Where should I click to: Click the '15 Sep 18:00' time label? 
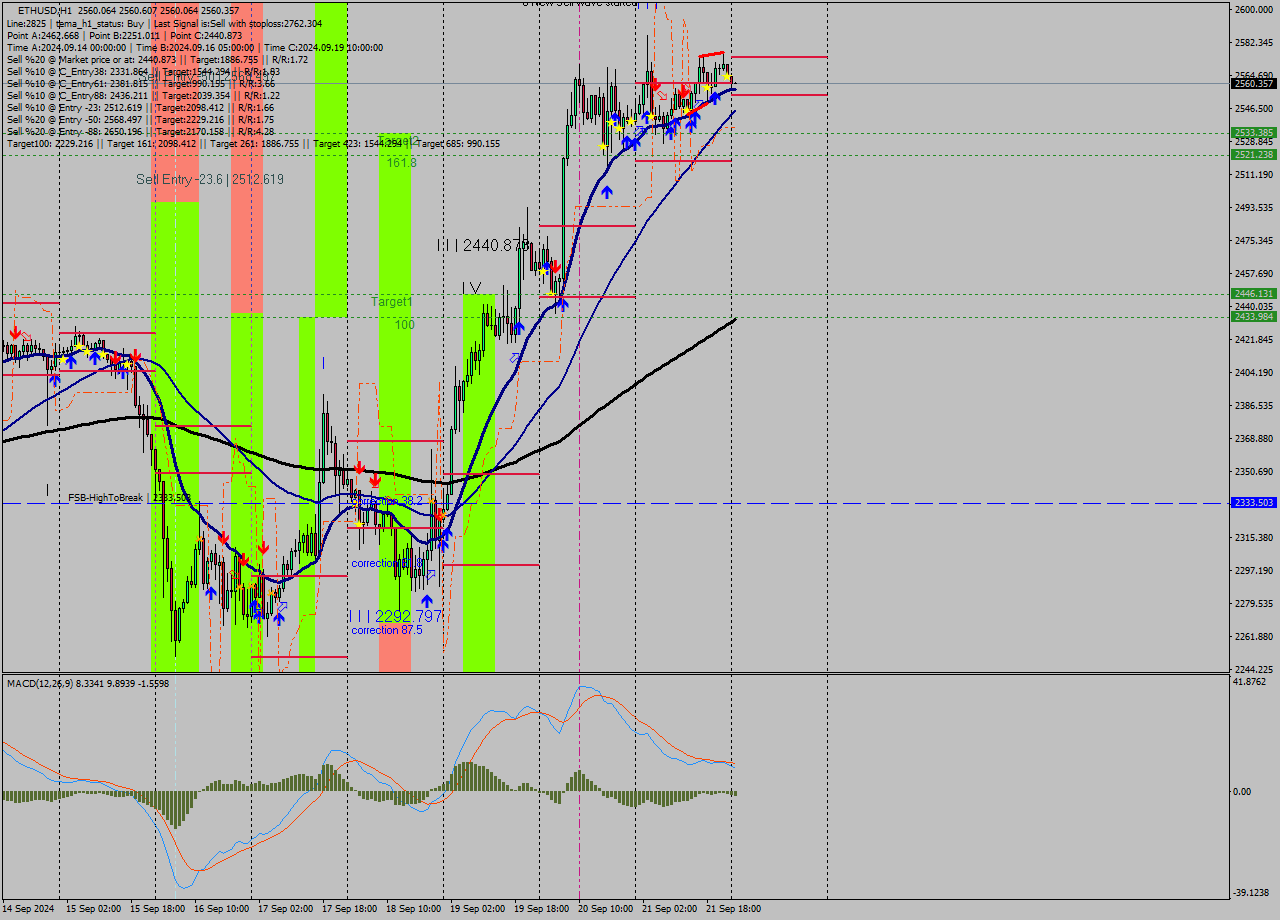[158, 909]
